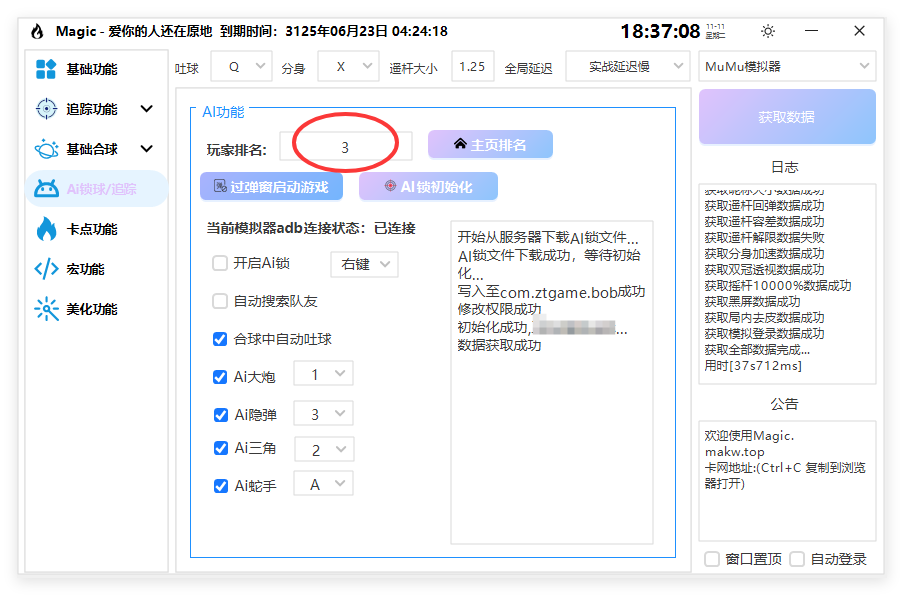Enable the 自动搜索队友 checkbox
The height and width of the screenshot is (595, 904).
click(220, 302)
